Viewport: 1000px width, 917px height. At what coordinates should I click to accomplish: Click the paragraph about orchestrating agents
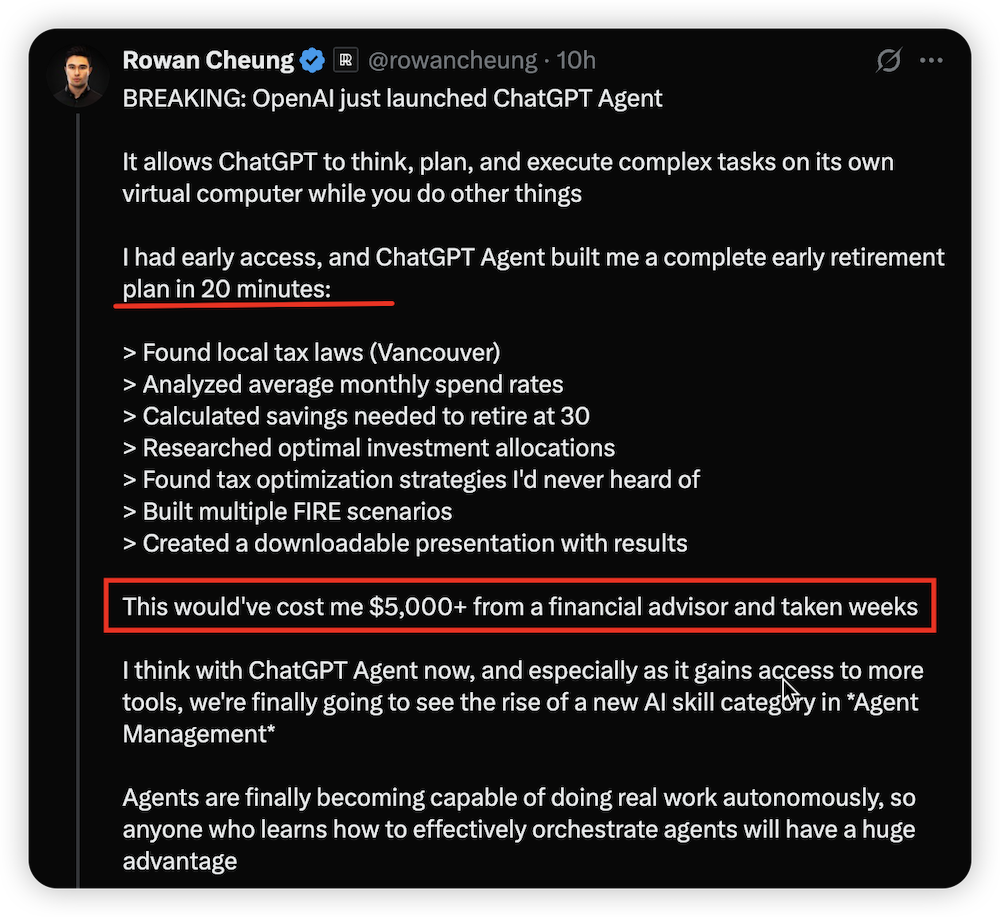(518, 828)
